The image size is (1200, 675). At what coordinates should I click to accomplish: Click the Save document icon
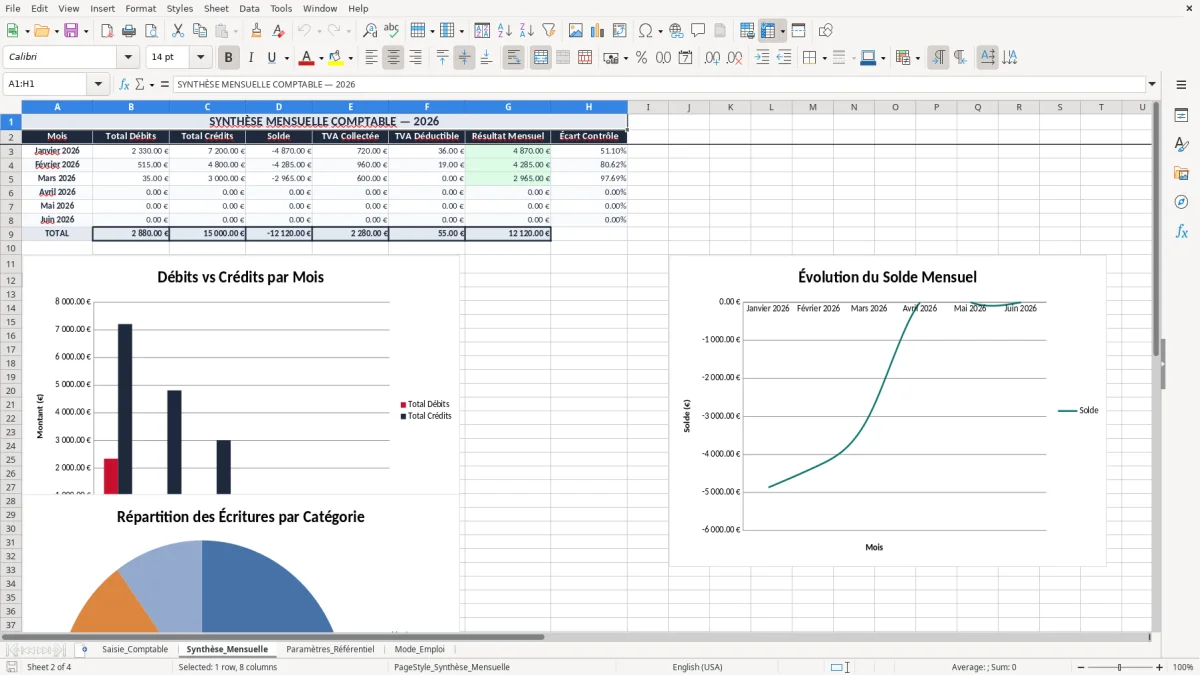point(71,31)
